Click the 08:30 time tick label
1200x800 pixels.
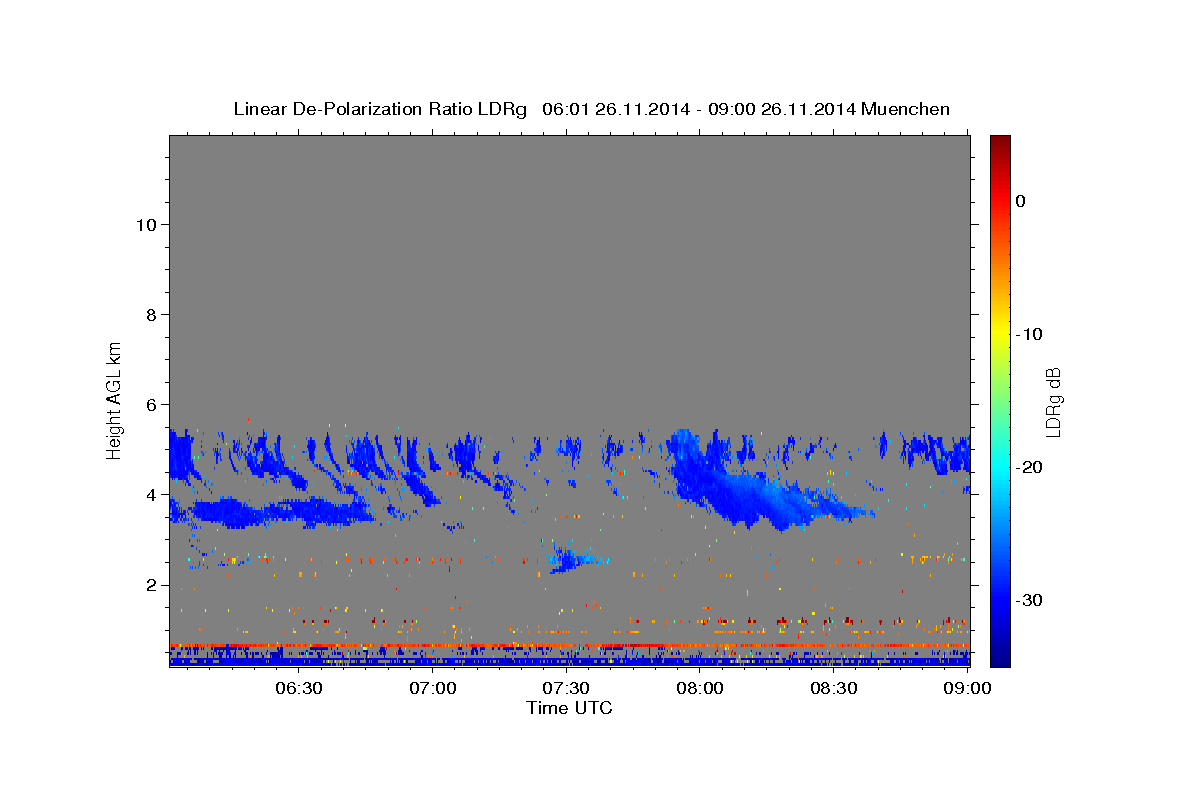[834, 688]
